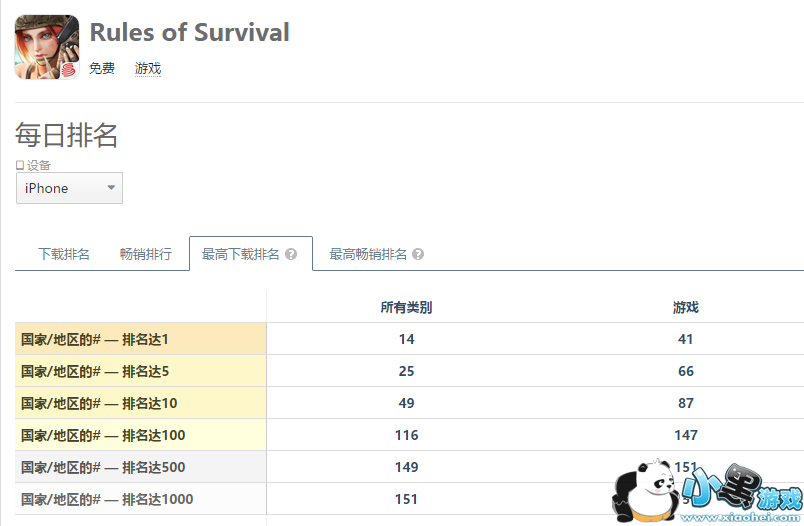Select the 最高下载排名 tab
The height and width of the screenshot is (526, 804).
(x=241, y=255)
